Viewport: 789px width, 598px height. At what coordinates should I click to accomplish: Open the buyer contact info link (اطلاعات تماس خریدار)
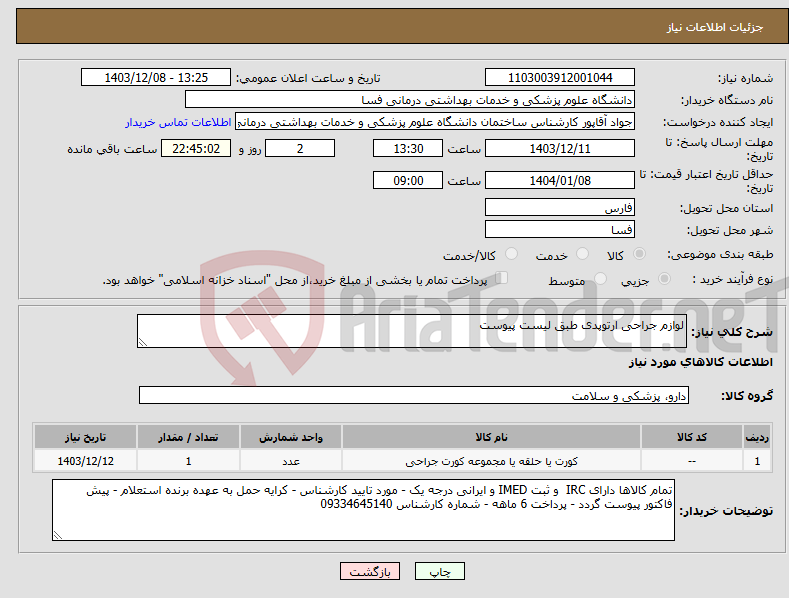(178, 122)
